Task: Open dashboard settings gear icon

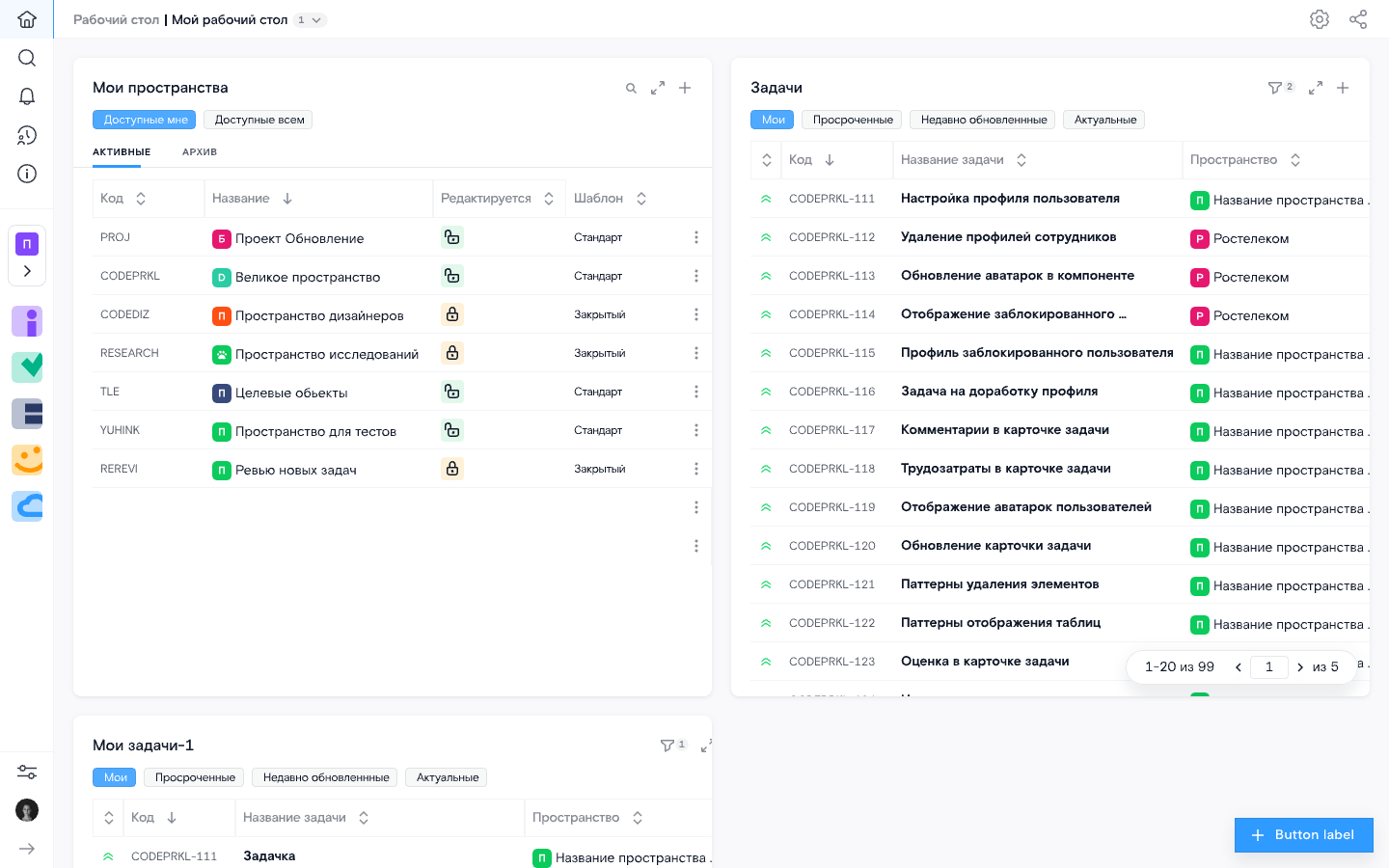Action: point(1320,19)
